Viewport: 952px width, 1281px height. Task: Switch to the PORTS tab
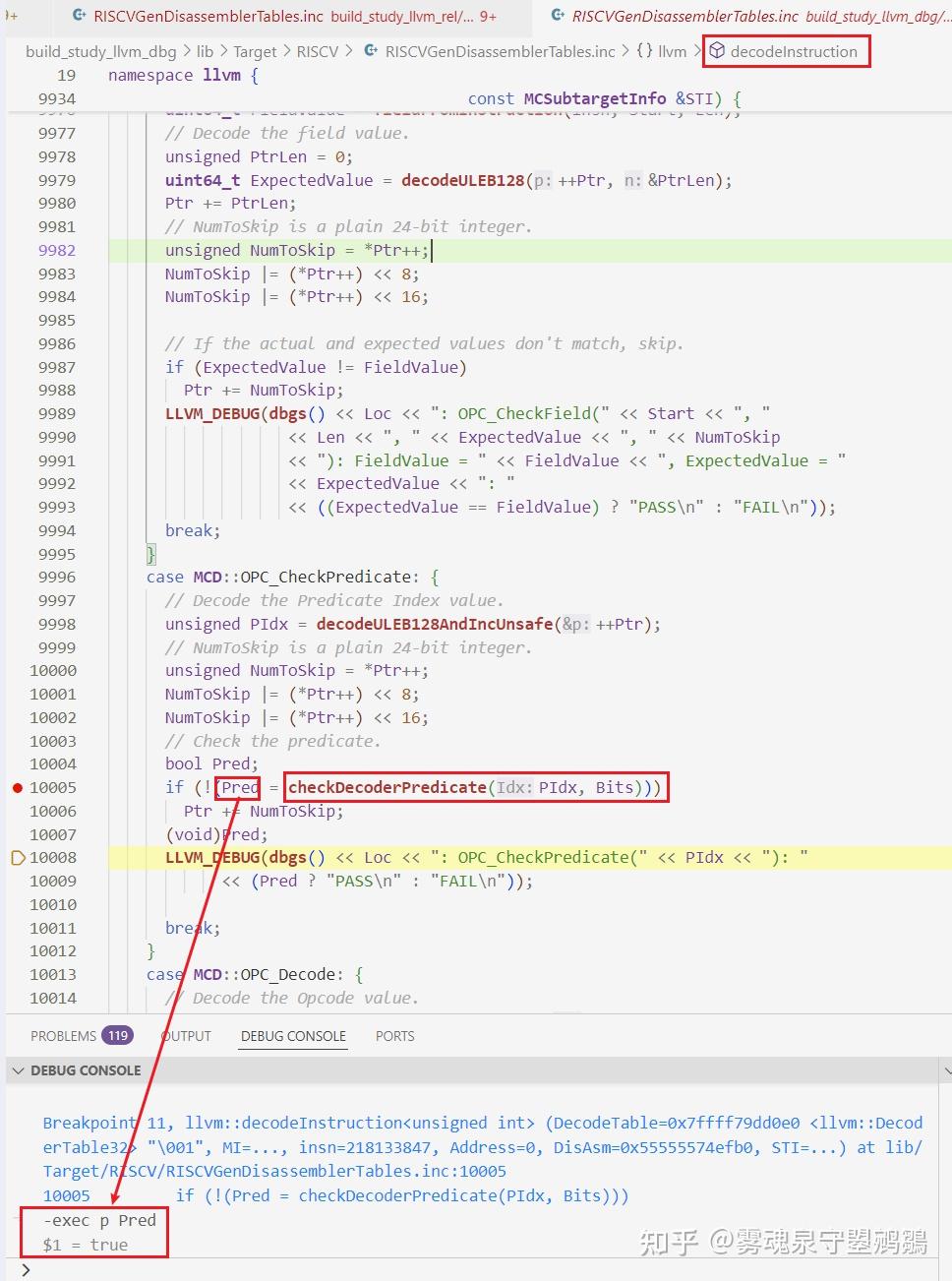[394, 1035]
